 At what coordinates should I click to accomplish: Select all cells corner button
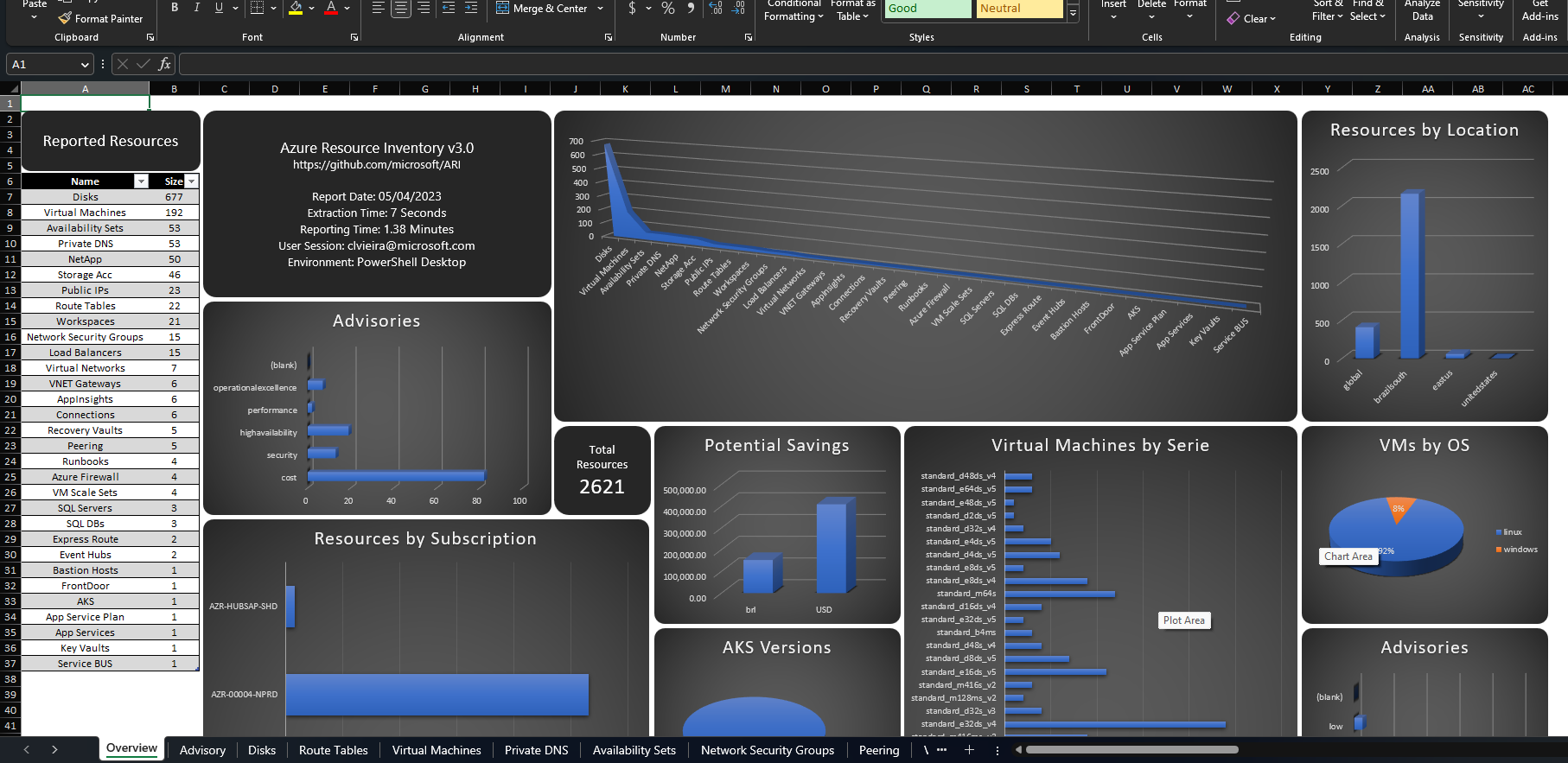point(10,88)
